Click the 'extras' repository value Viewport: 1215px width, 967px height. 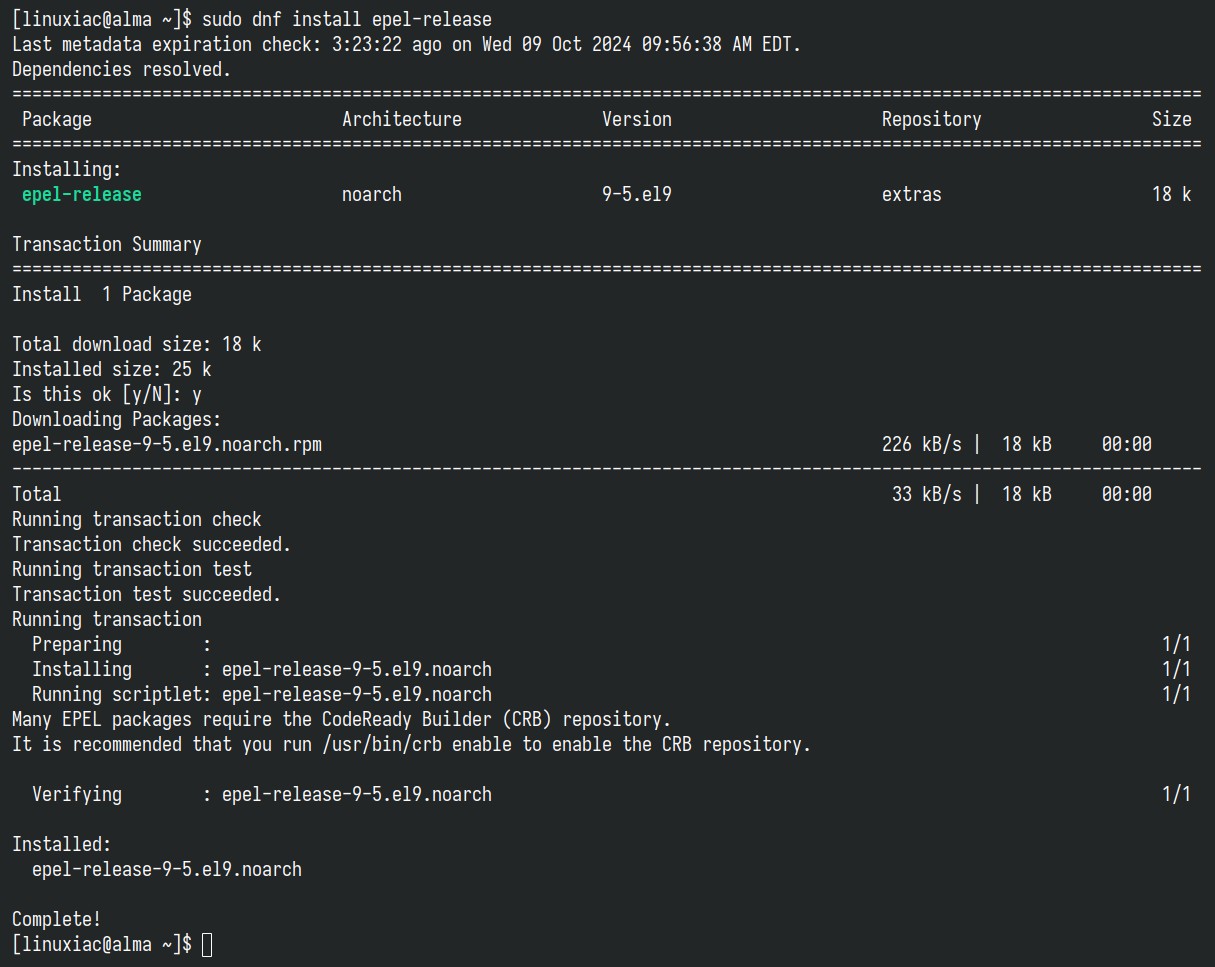(x=912, y=194)
